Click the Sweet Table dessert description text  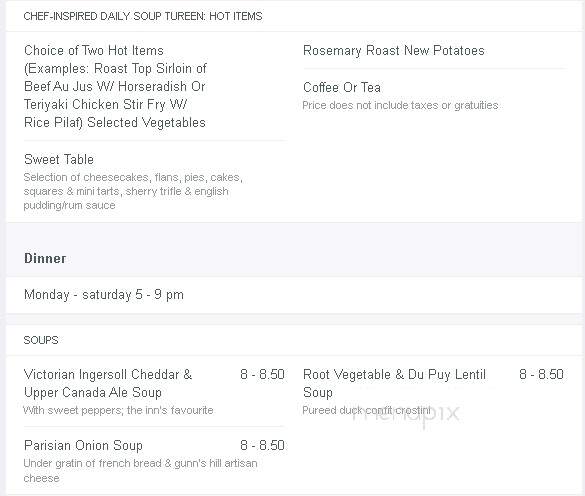click(x=133, y=191)
